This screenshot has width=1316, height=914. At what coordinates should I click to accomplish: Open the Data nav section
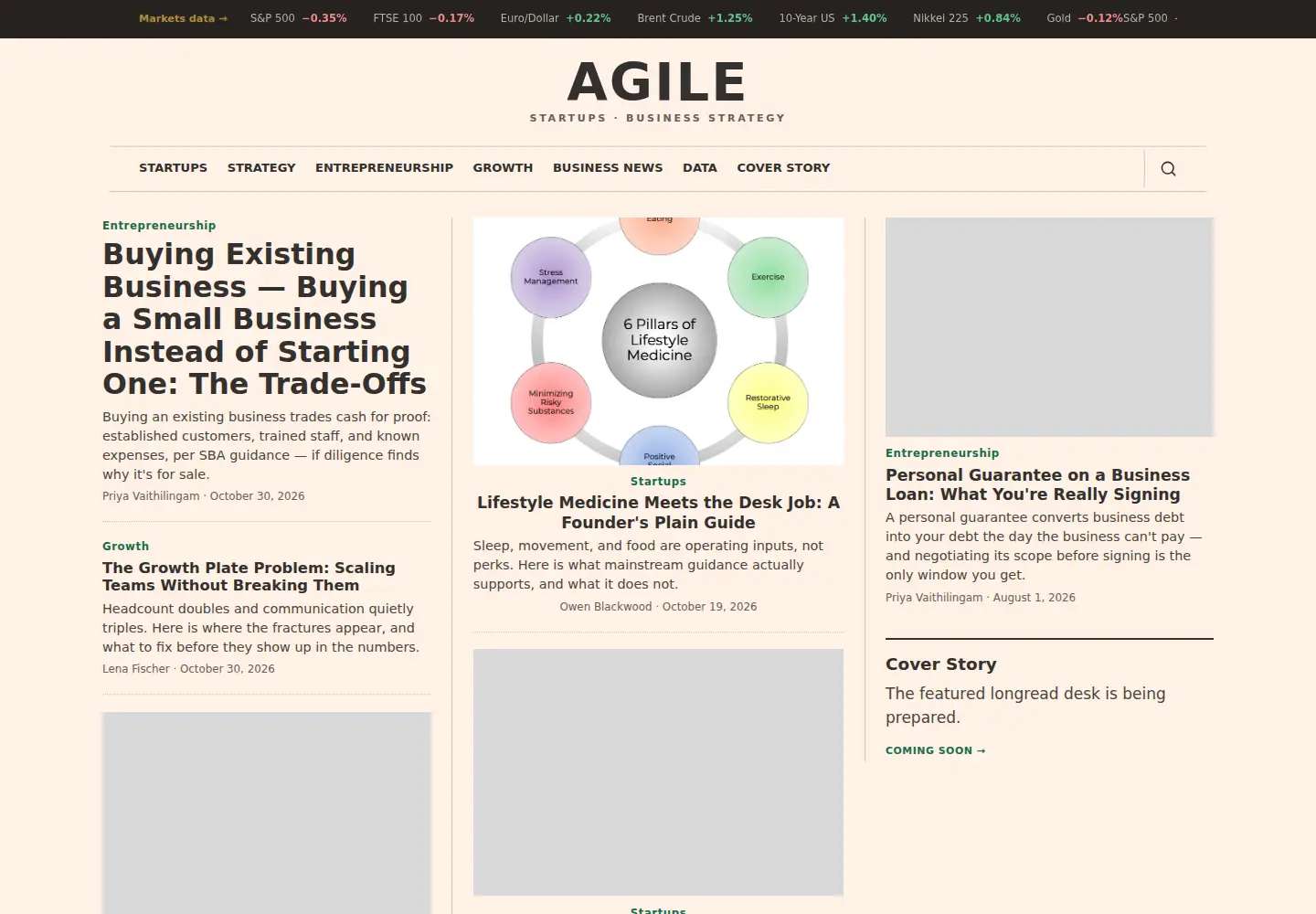700,168
